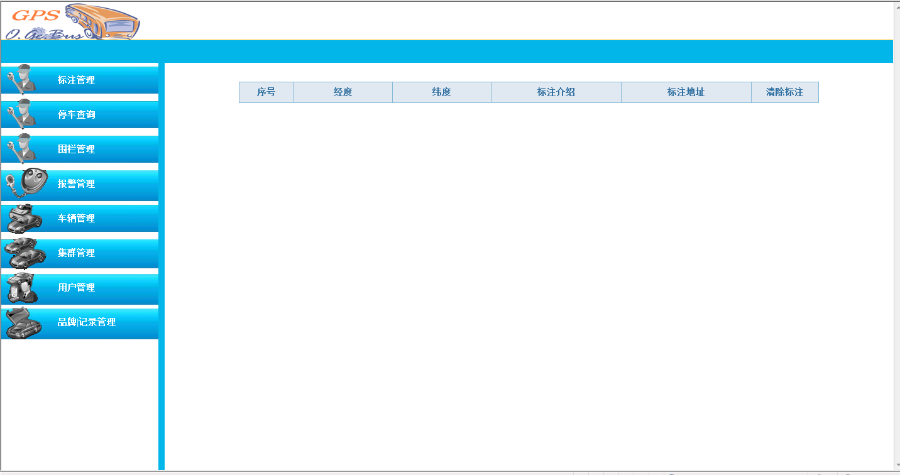The width and height of the screenshot is (900, 475).
Task: Open 报警管理 menu item
Action: point(79,184)
